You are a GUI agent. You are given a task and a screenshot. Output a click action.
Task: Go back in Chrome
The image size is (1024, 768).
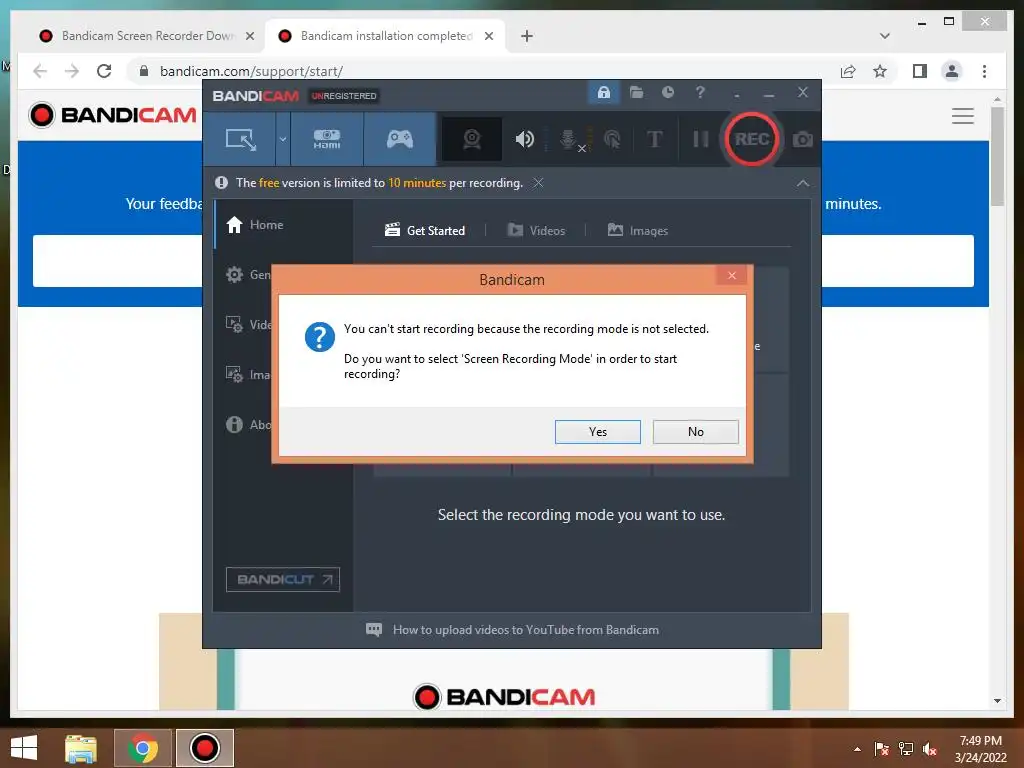(40, 71)
